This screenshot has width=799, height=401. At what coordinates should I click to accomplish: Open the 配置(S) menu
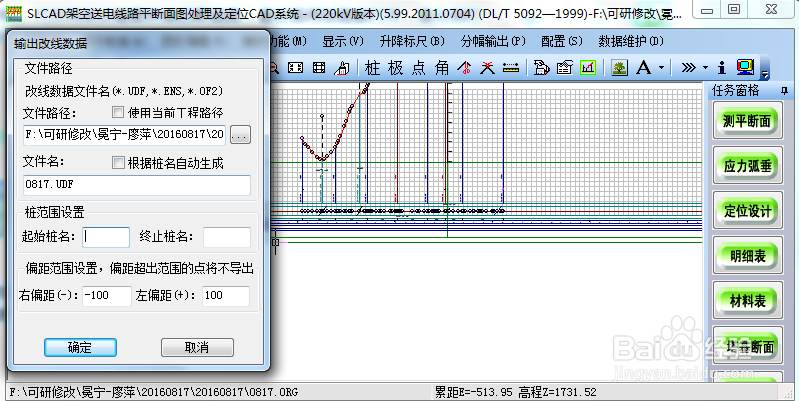coord(562,41)
